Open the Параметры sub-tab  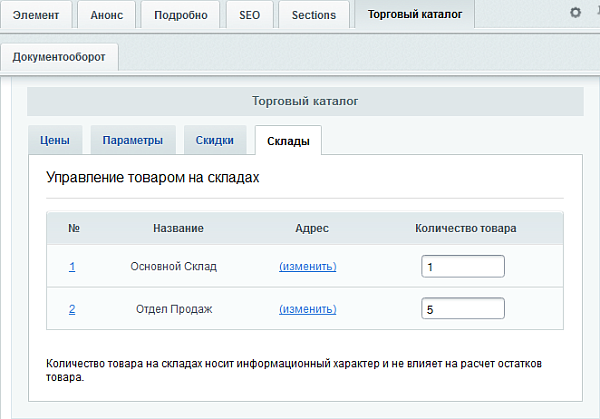(132, 141)
